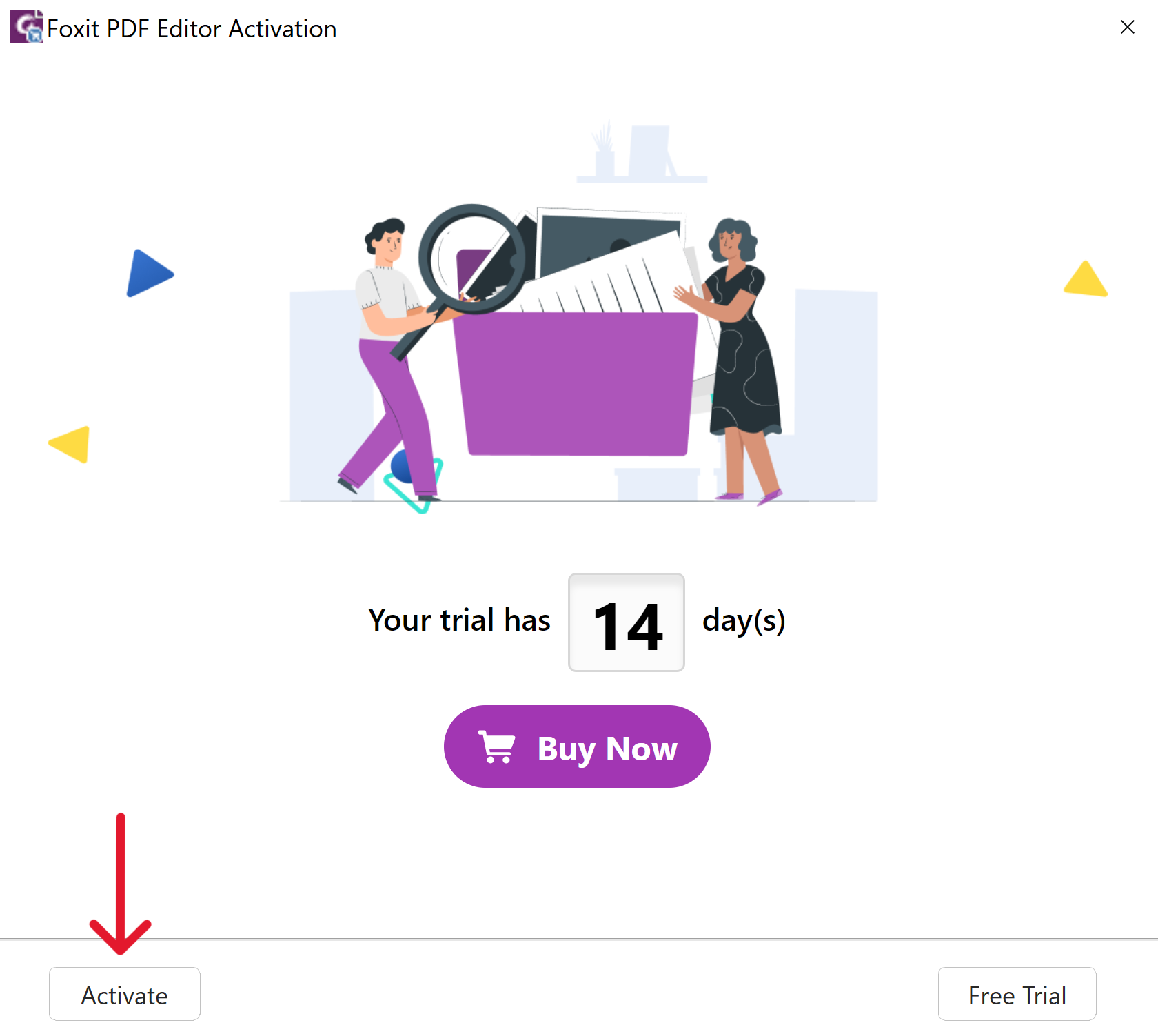Image resolution: width=1158 pixels, height=1036 pixels.
Task: Activate Foxit PDF Editor with a license
Action: click(x=124, y=994)
